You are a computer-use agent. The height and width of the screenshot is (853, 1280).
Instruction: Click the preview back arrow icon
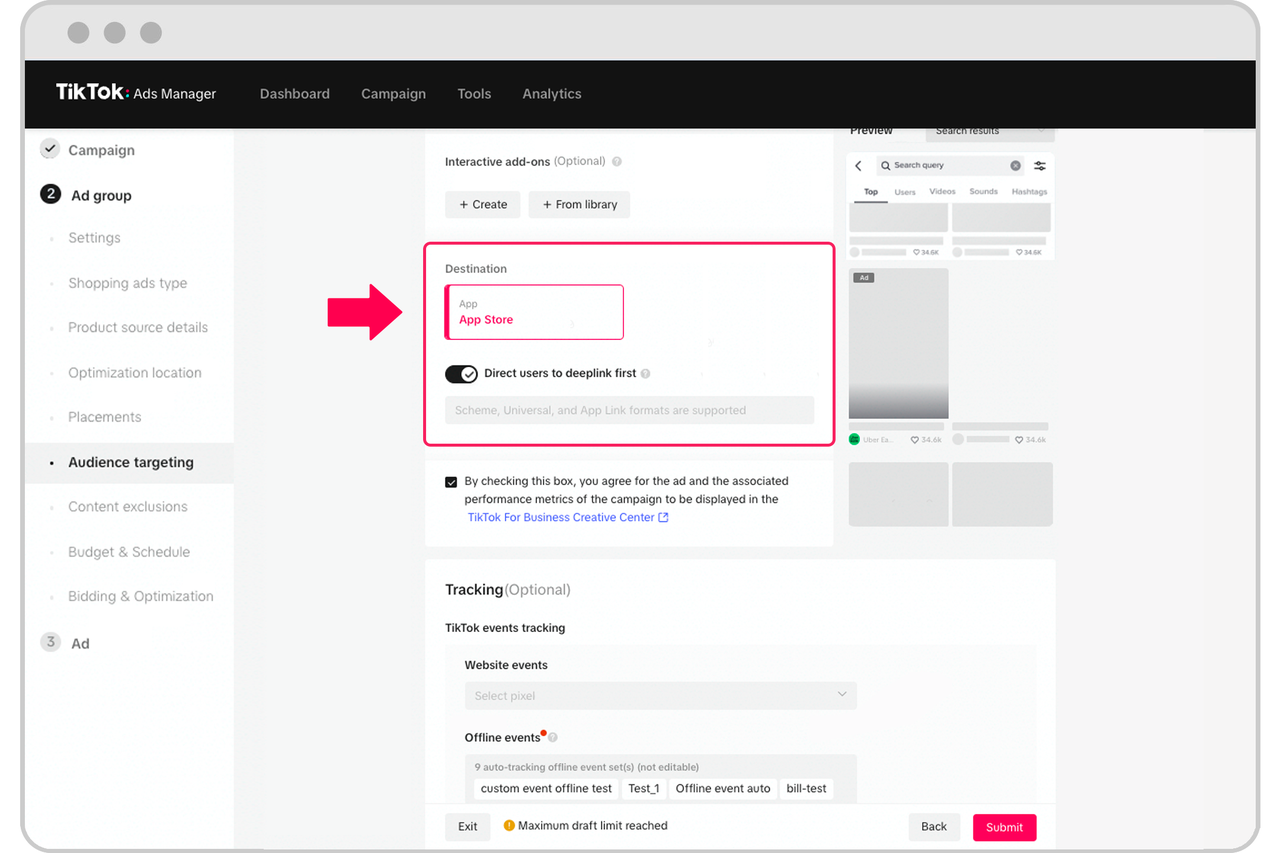click(x=859, y=166)
